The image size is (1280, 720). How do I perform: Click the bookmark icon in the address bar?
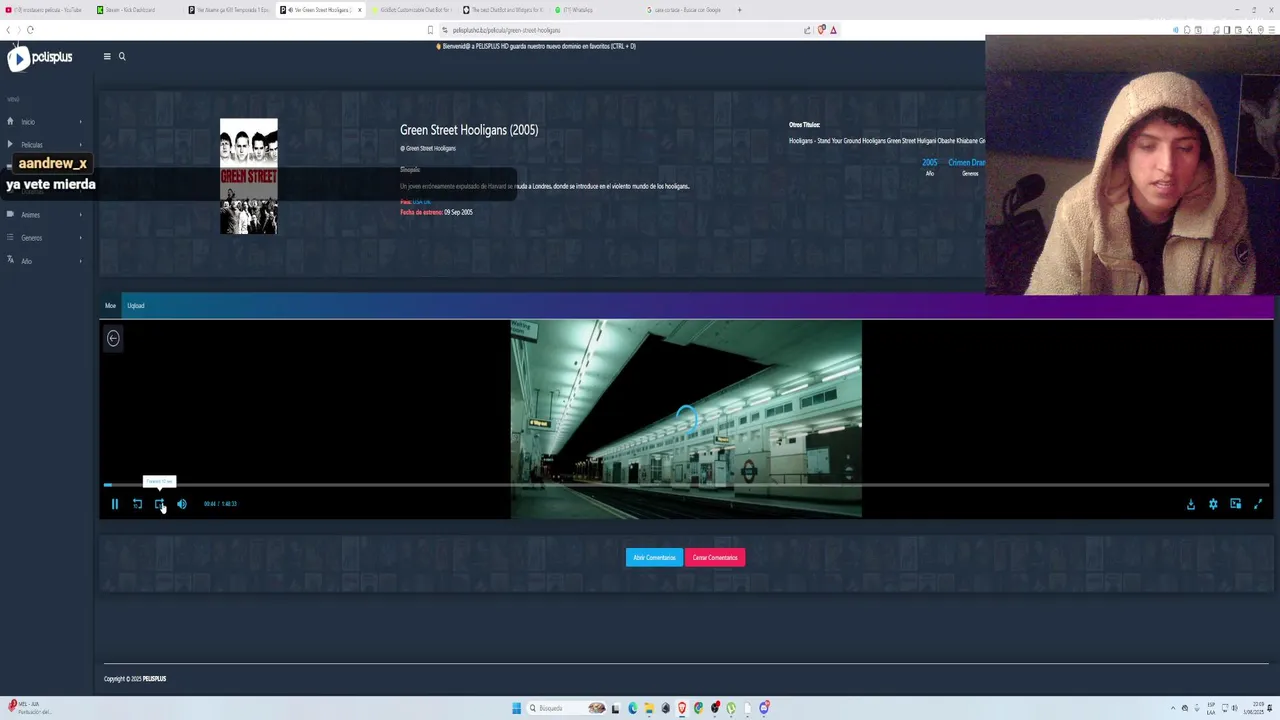430,30
